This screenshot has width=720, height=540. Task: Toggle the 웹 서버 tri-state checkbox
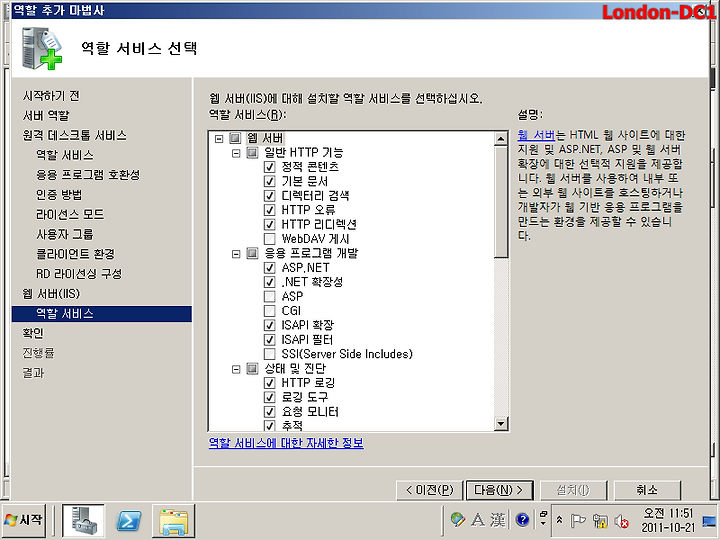[x=235, y=138]
